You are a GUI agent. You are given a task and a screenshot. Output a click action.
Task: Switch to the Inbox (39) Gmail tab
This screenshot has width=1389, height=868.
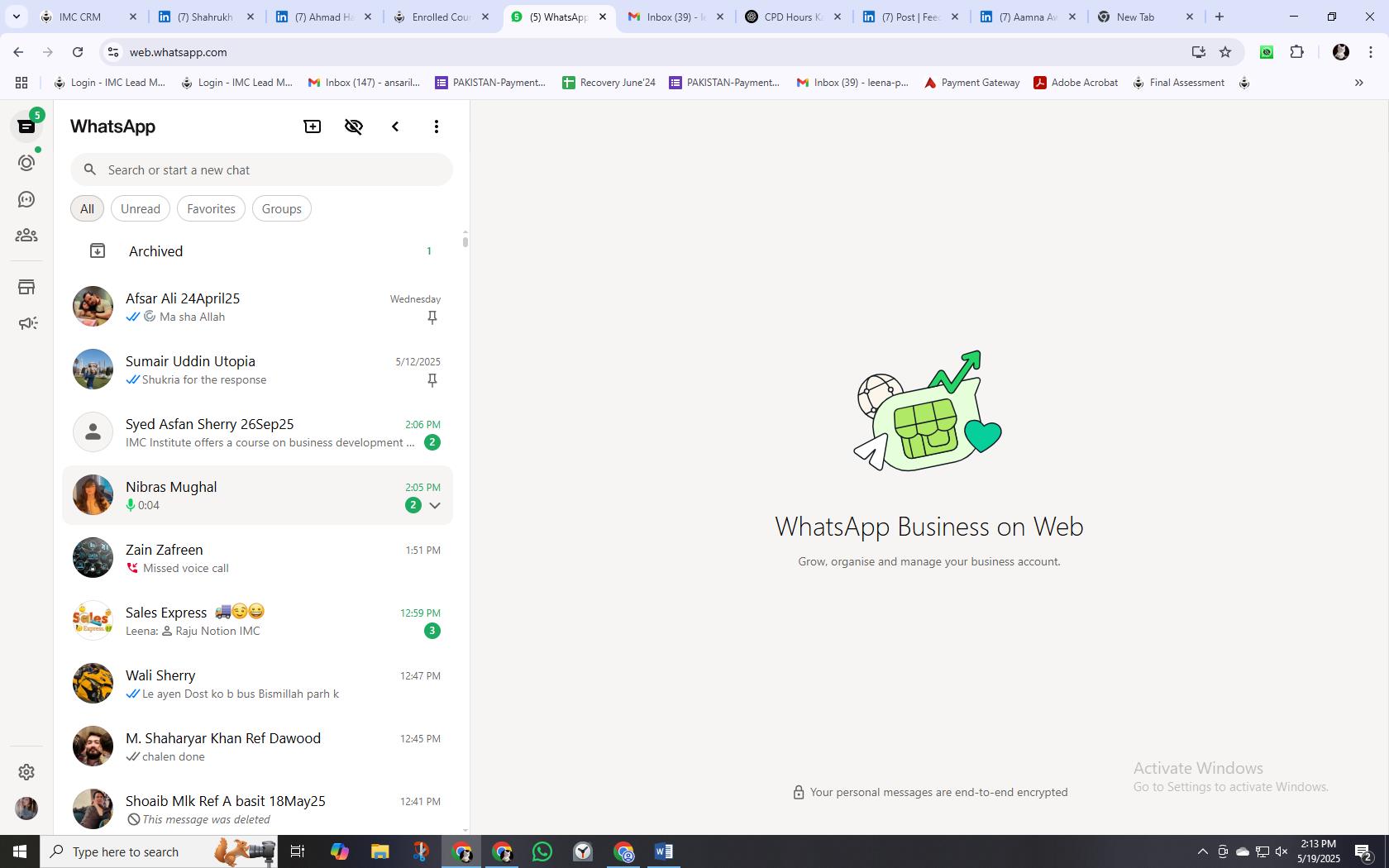pos(675,17)
